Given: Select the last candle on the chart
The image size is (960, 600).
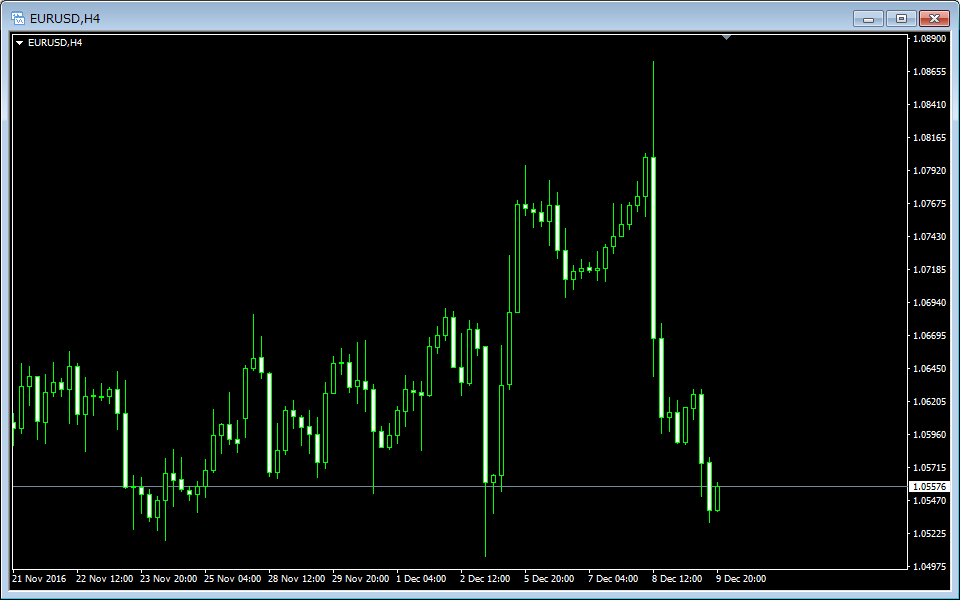Looking at the screenshot, I should [x=718, y=498].
